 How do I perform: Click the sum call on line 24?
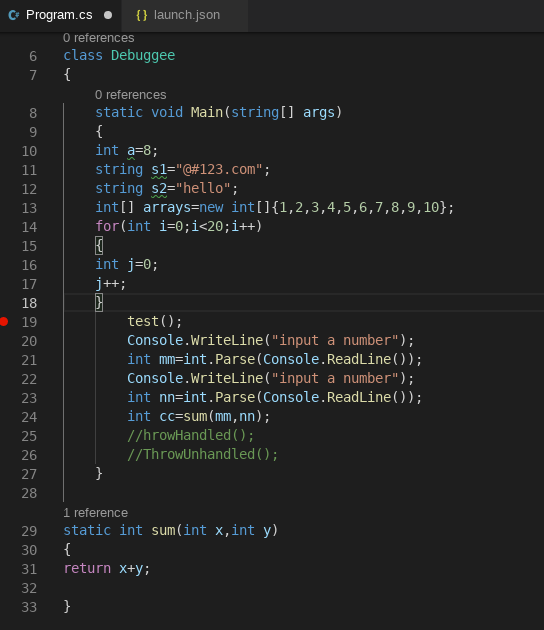(x=195, y=416)
